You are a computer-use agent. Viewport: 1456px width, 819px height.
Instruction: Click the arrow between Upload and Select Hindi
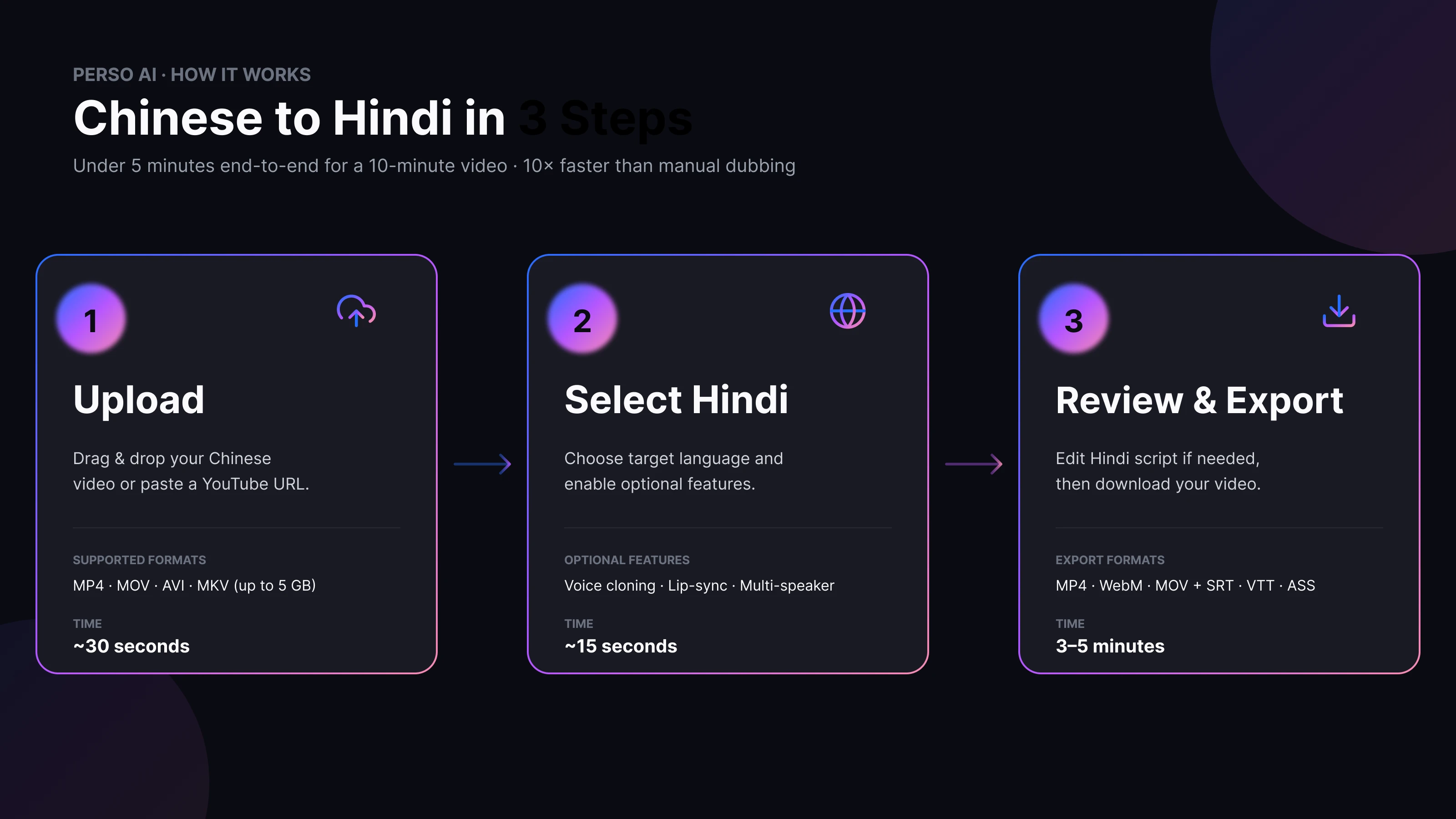(481, 465)
